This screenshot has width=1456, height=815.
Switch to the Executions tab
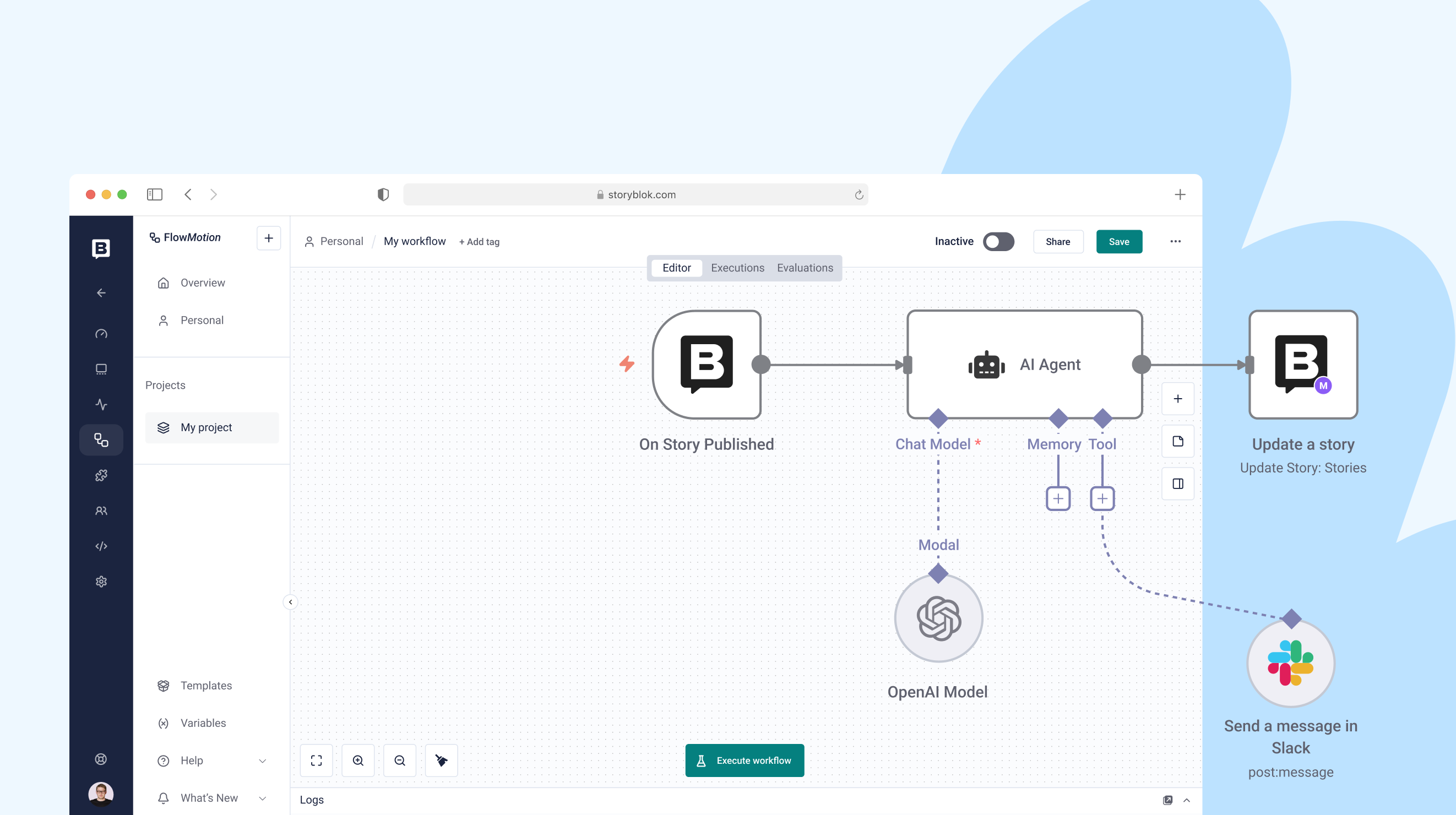[737, 268]
